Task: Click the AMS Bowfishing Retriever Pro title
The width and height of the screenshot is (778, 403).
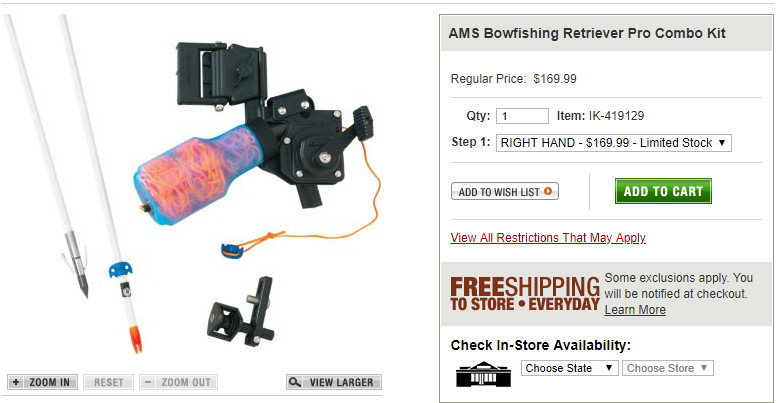Action: click(x=587, y=33)
